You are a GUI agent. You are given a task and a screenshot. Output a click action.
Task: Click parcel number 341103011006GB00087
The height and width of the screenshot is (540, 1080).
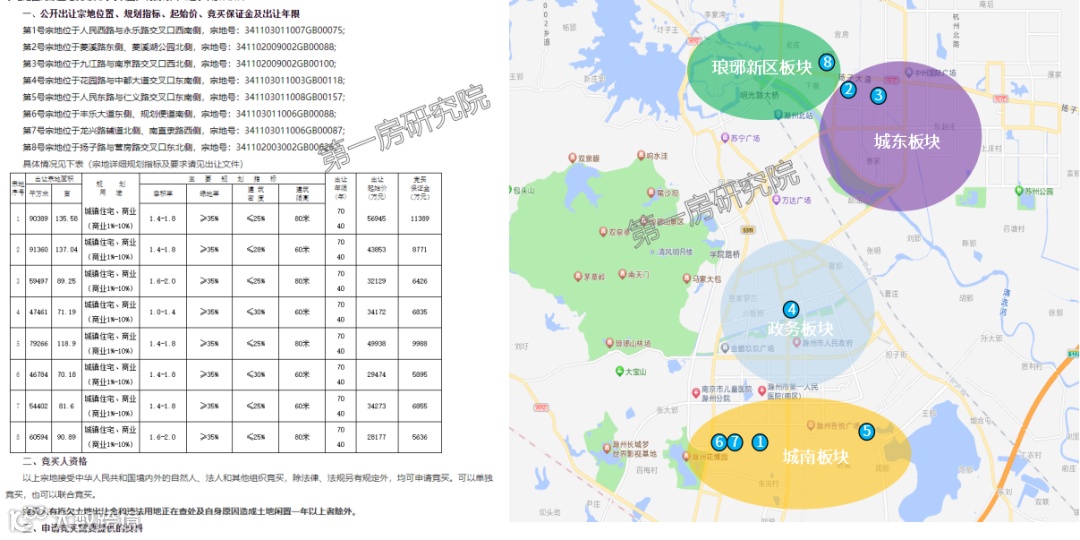[291, 129]
